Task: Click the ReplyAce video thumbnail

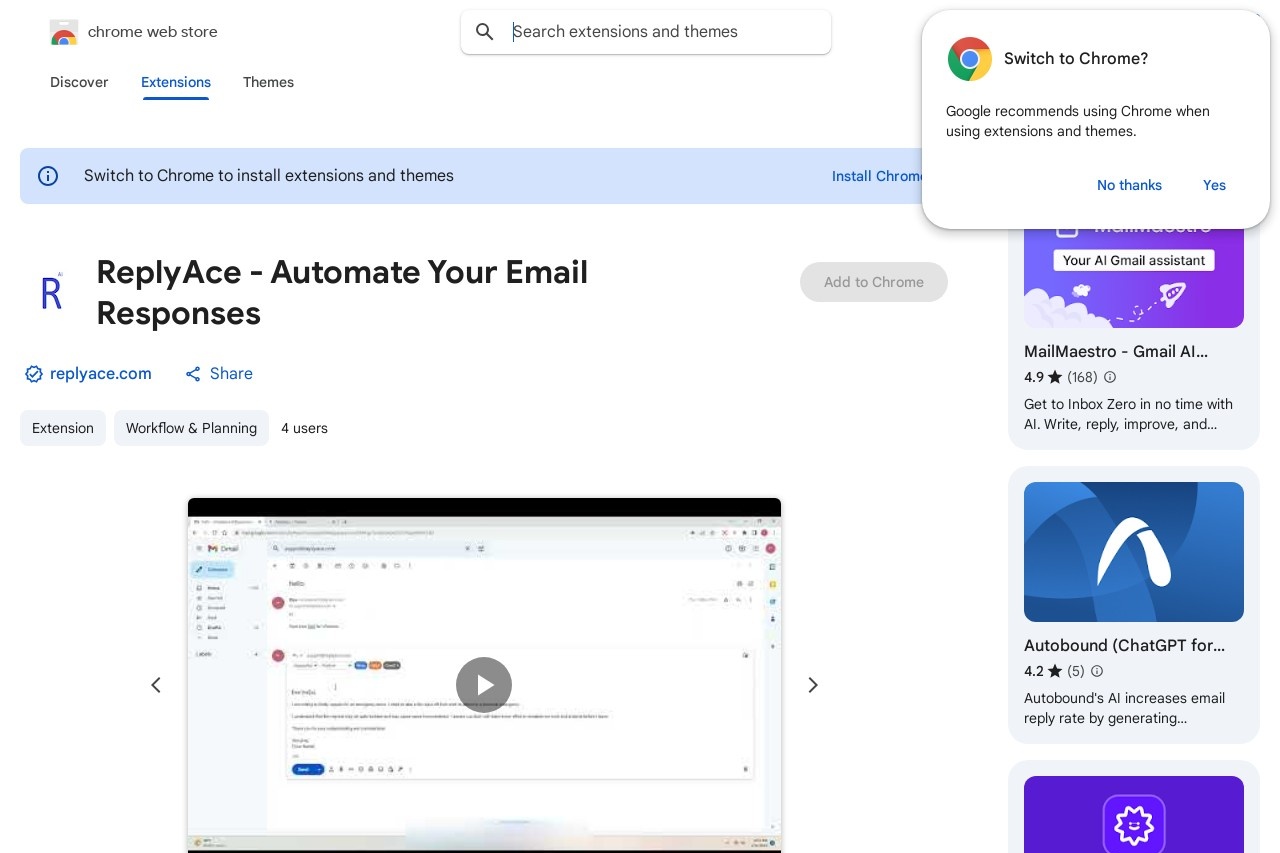Action: coord(484,675)
